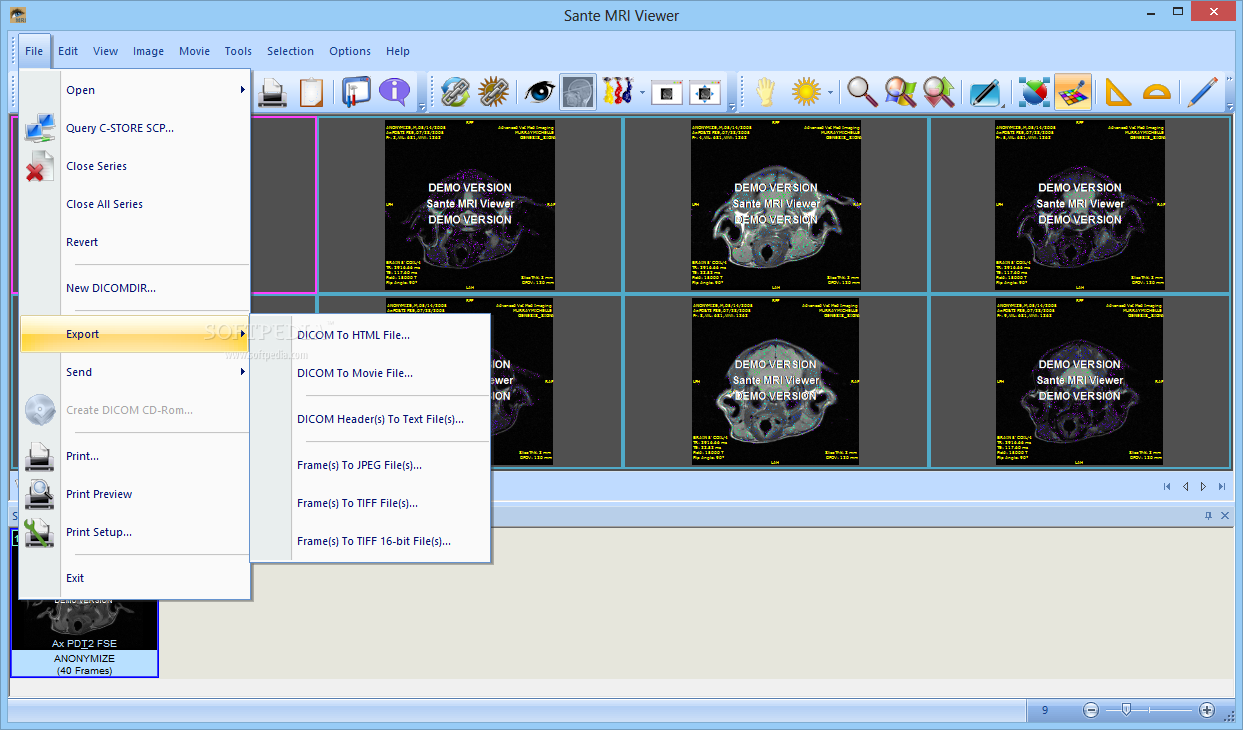The image size is (1243, 730).
Task: Select New DICOMDIR in File menu
Action: [x=135, y=288]
